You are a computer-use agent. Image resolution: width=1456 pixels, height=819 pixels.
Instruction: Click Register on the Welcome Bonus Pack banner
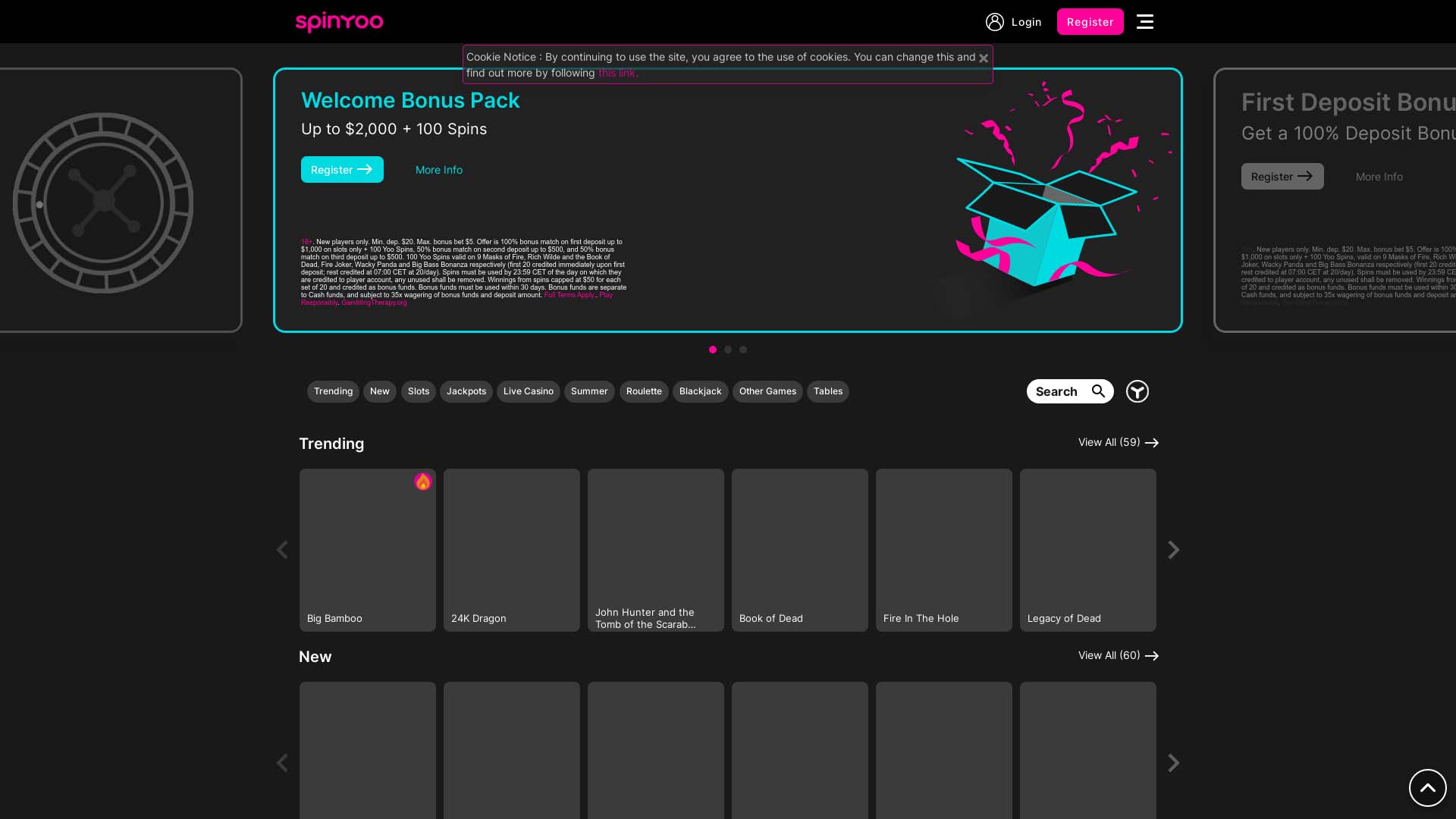(341, 169)
